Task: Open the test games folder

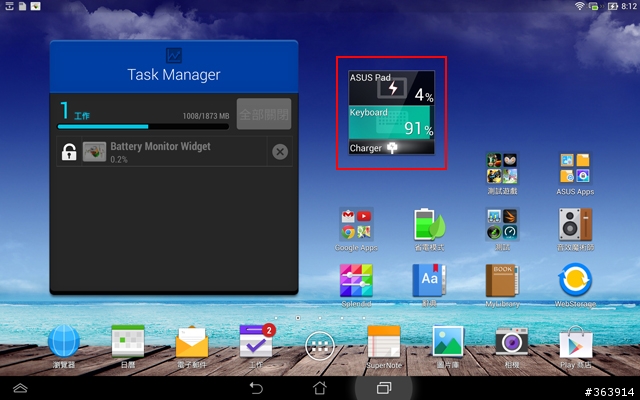Action: (x=502, y=168)
